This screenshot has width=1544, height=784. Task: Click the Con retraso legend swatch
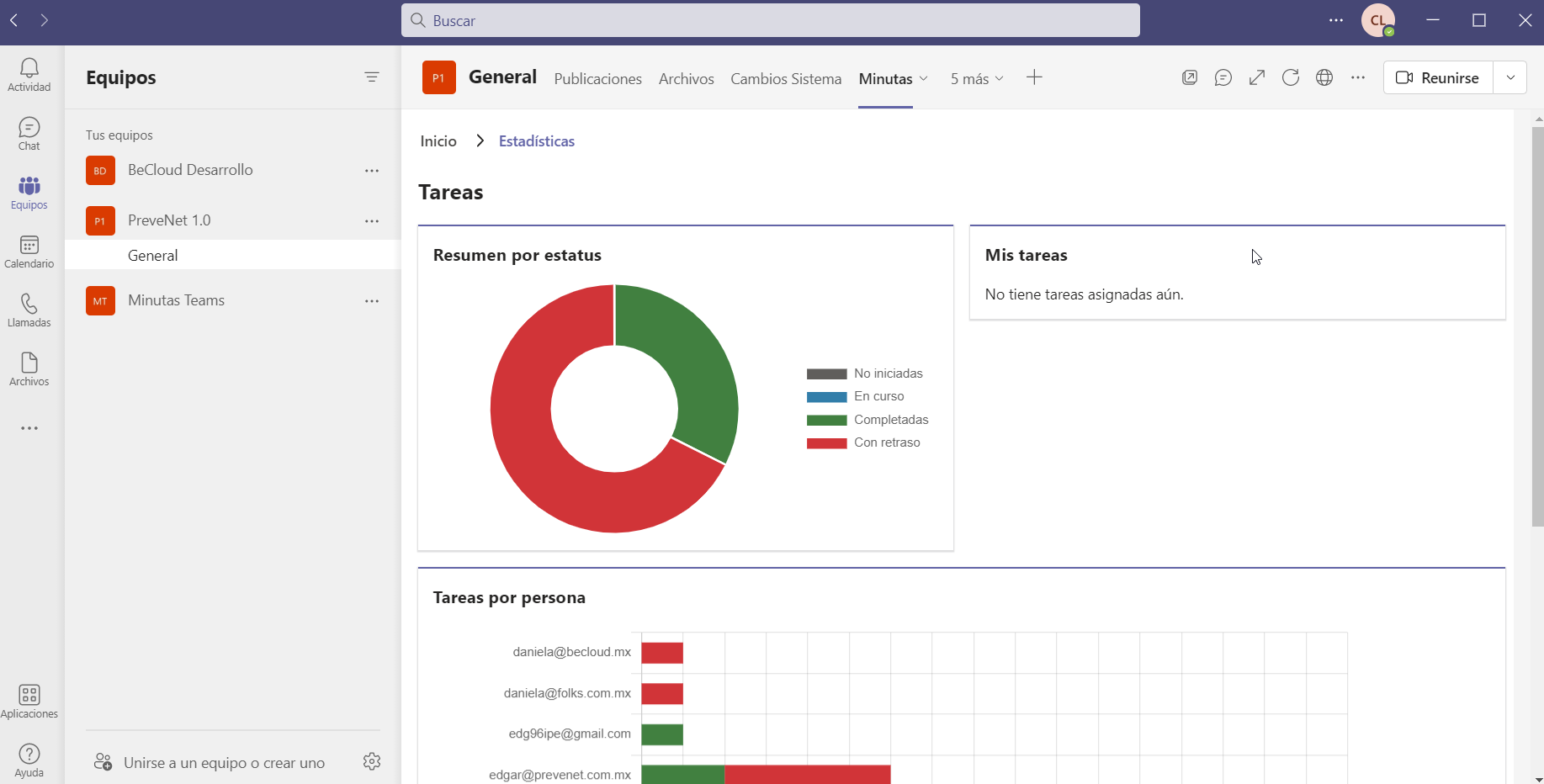coord(826,442)
